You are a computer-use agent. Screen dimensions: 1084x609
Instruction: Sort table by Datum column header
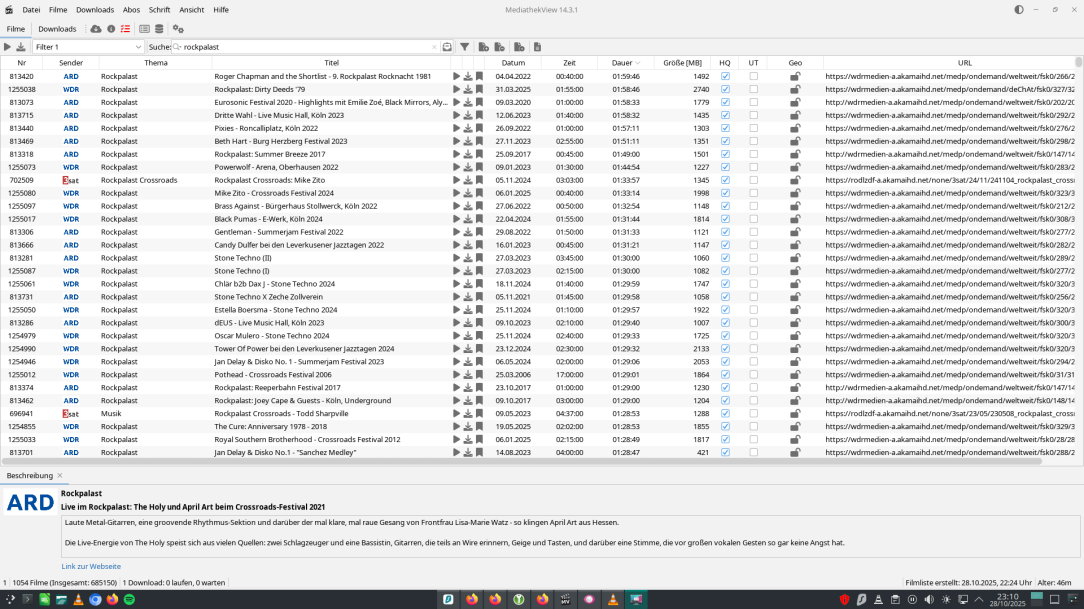click(513, 63)
